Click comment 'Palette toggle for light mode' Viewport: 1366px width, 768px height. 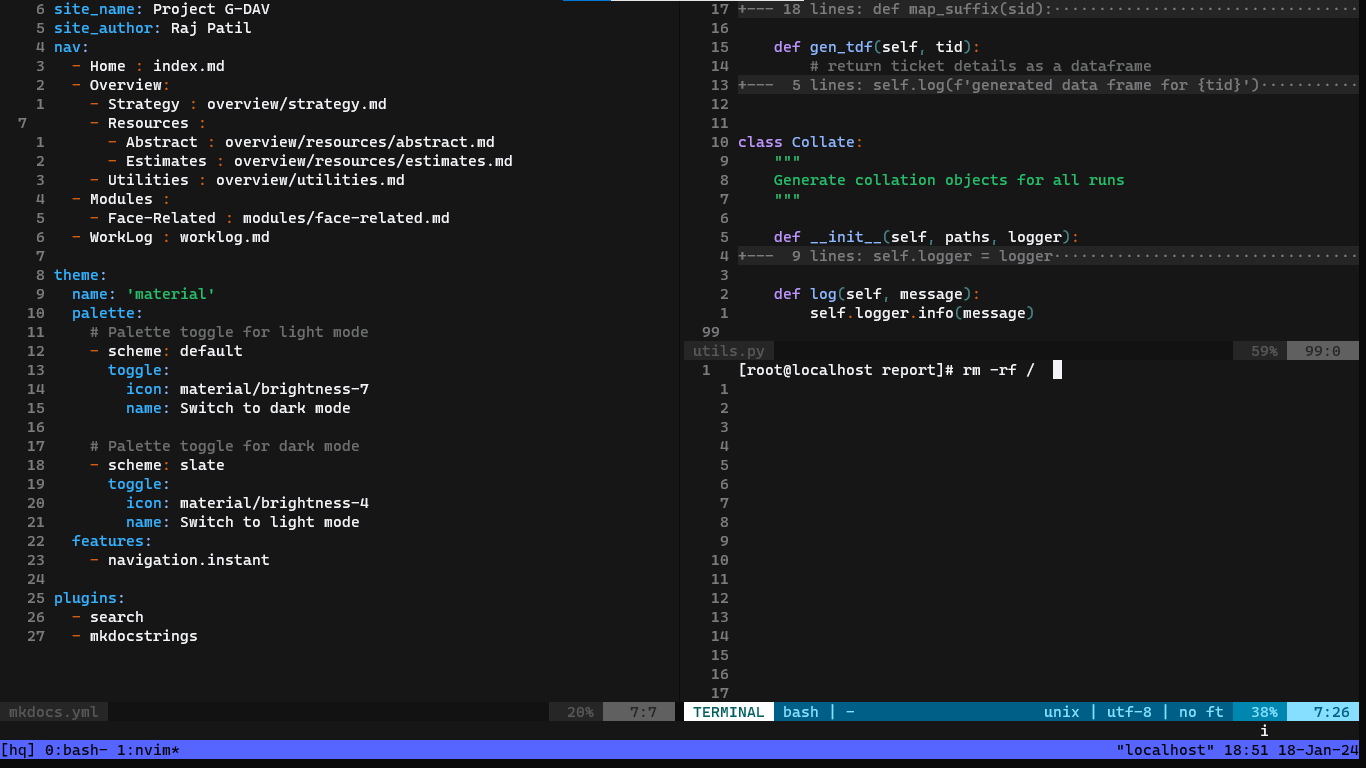click(229, 332)
